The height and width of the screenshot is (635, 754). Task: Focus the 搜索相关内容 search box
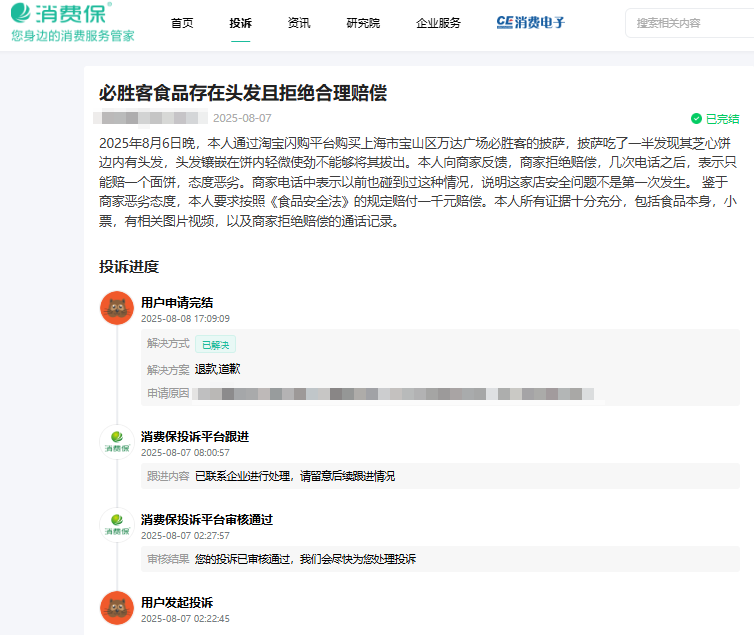coord(690,23)
